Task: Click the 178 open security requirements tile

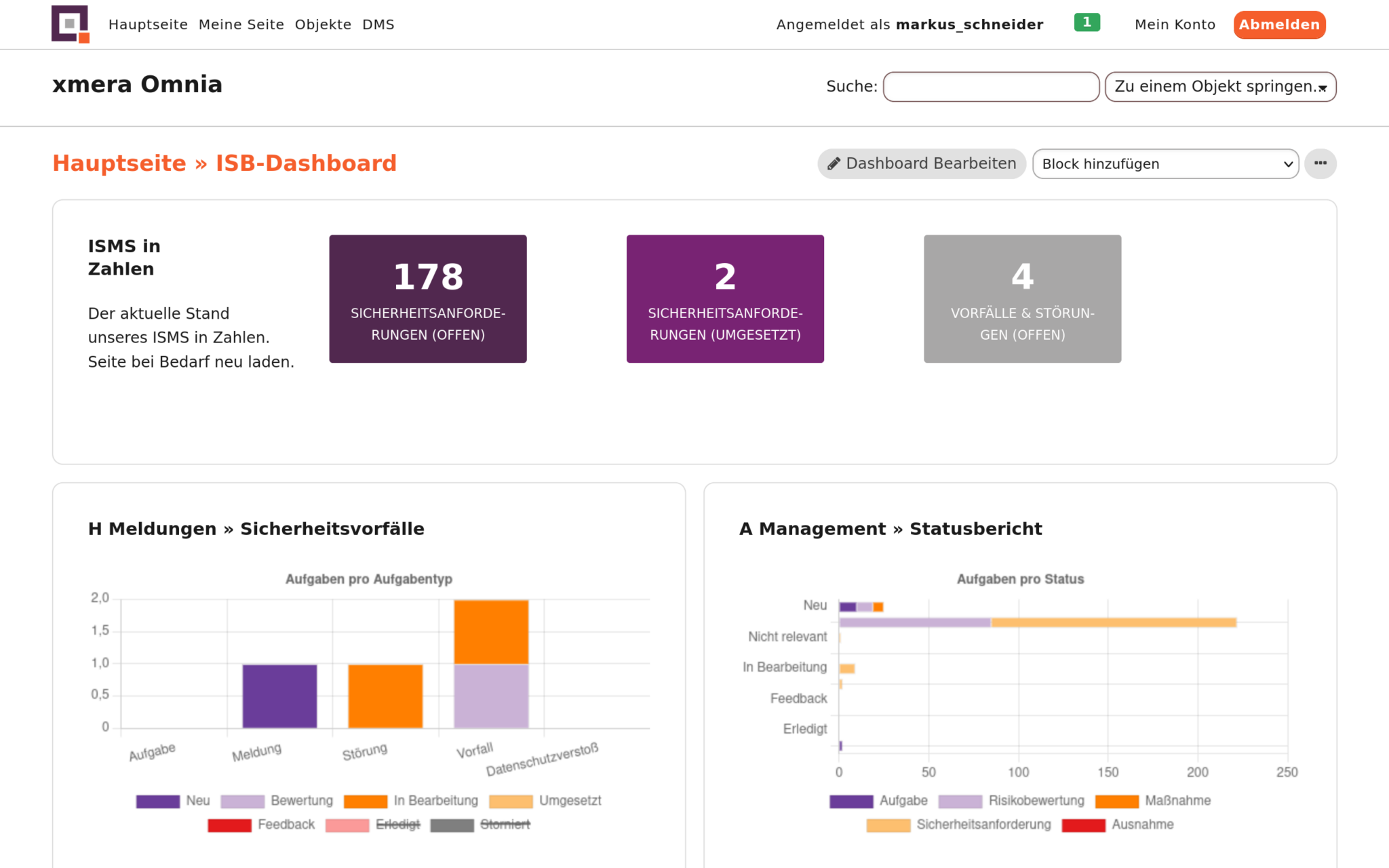Action: (x=427, y=298)
